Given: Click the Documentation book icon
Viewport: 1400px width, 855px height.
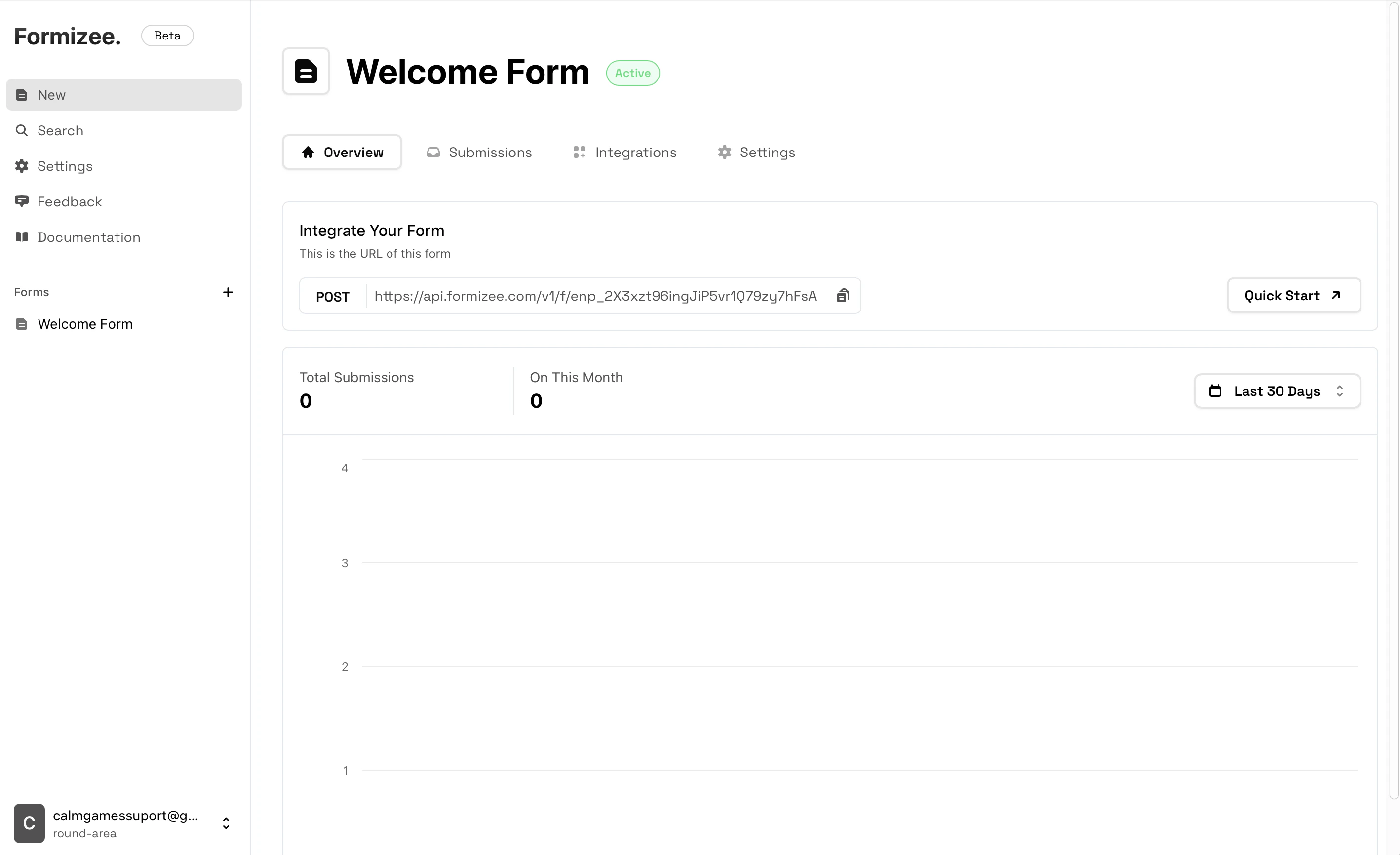Looking at the screenshot, I should tap(22, 237).
